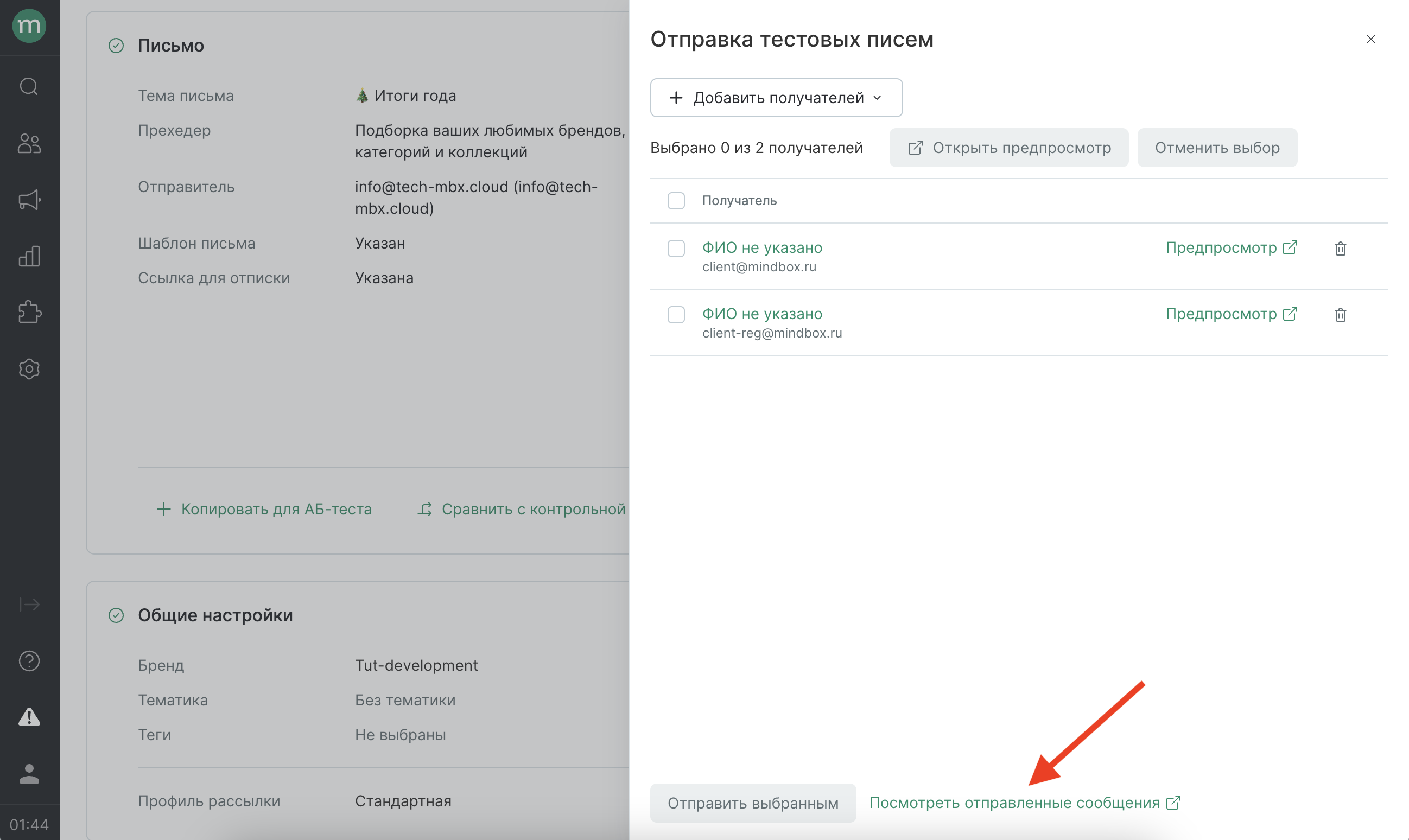Delete recipient client@mindbox.ru

(1340, 249)
